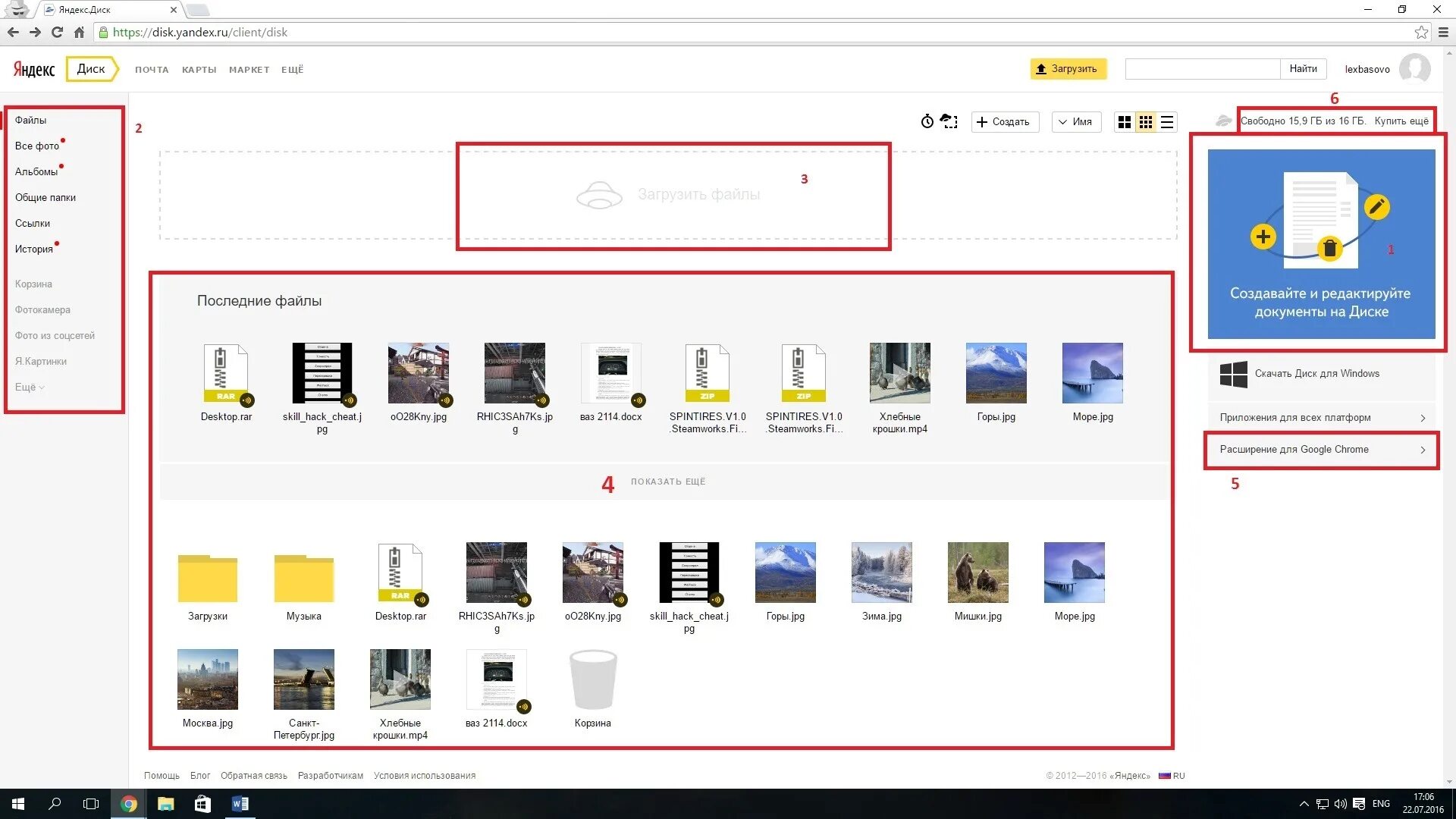Open the Загрузки folder
The width and height of the screenshot is (1456, 819).
pyautogui.click(x=207, y=580)
